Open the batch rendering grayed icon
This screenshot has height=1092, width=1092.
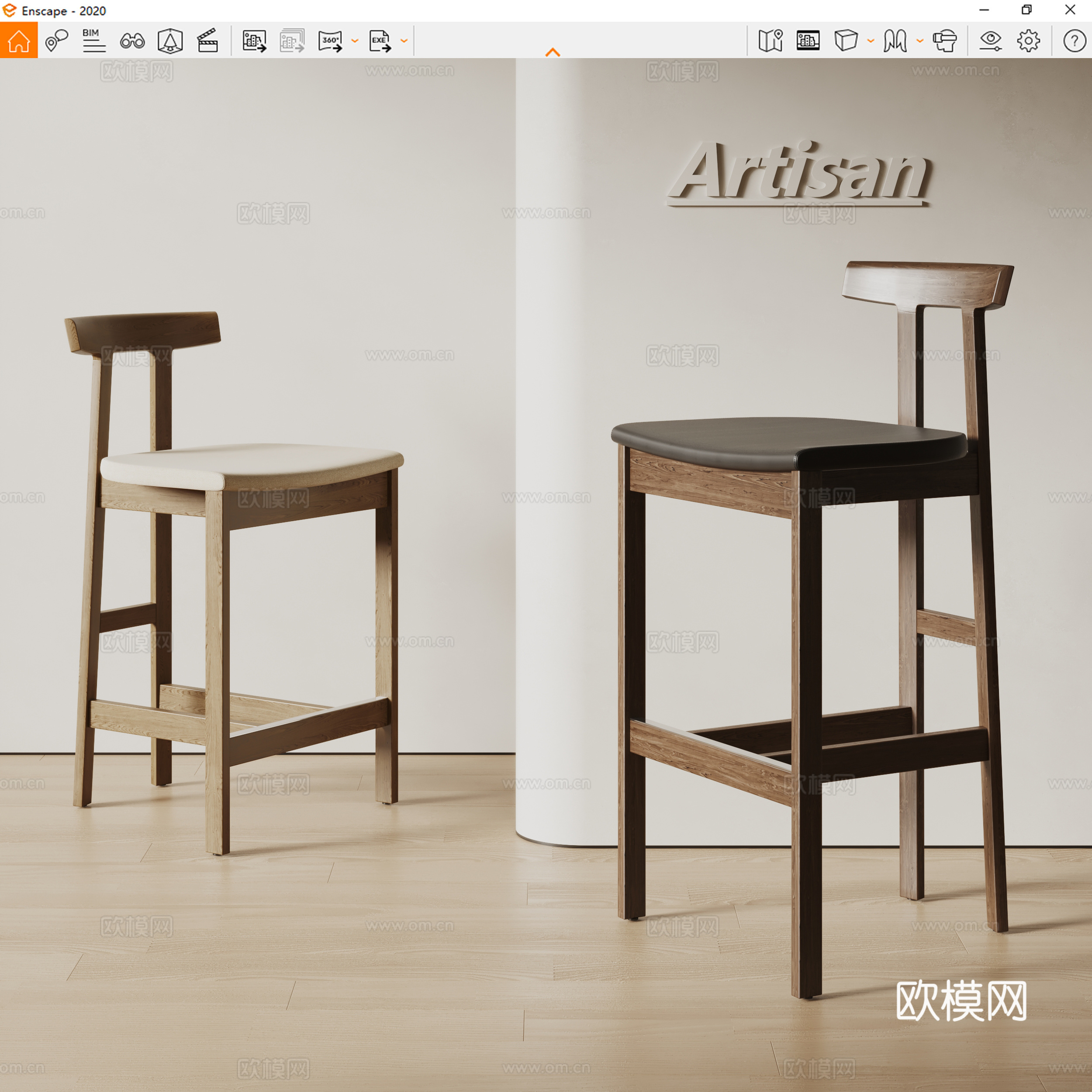(292, 41)
